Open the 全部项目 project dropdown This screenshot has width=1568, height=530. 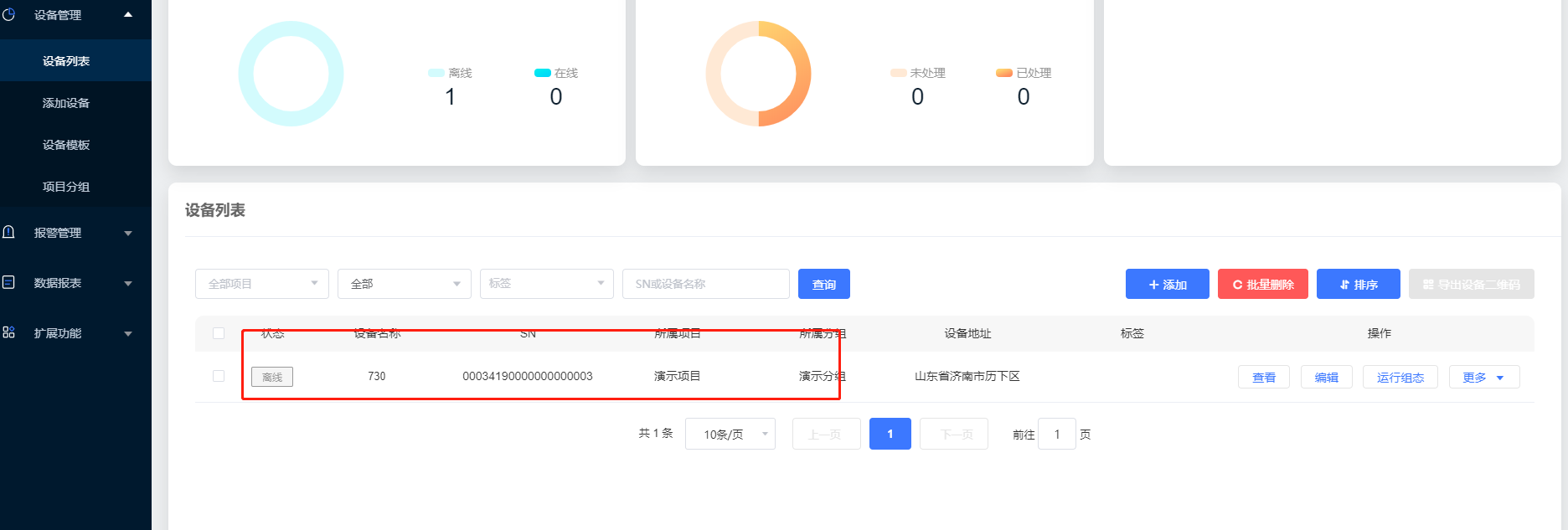tap(261, 284)
